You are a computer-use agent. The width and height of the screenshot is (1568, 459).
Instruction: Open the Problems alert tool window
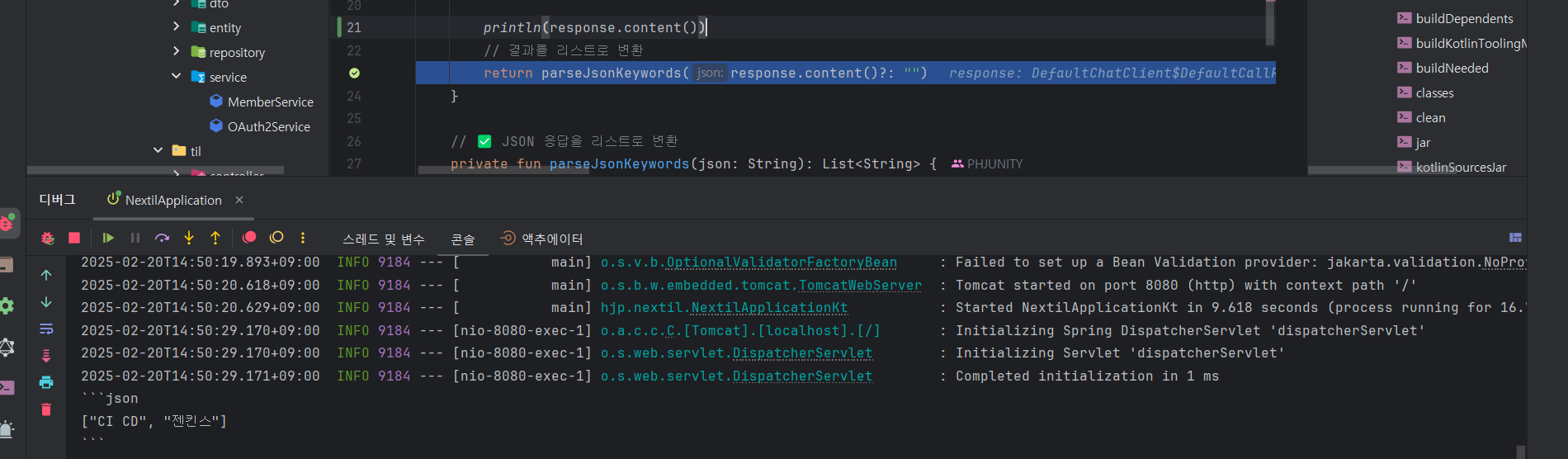click(7, 429)
